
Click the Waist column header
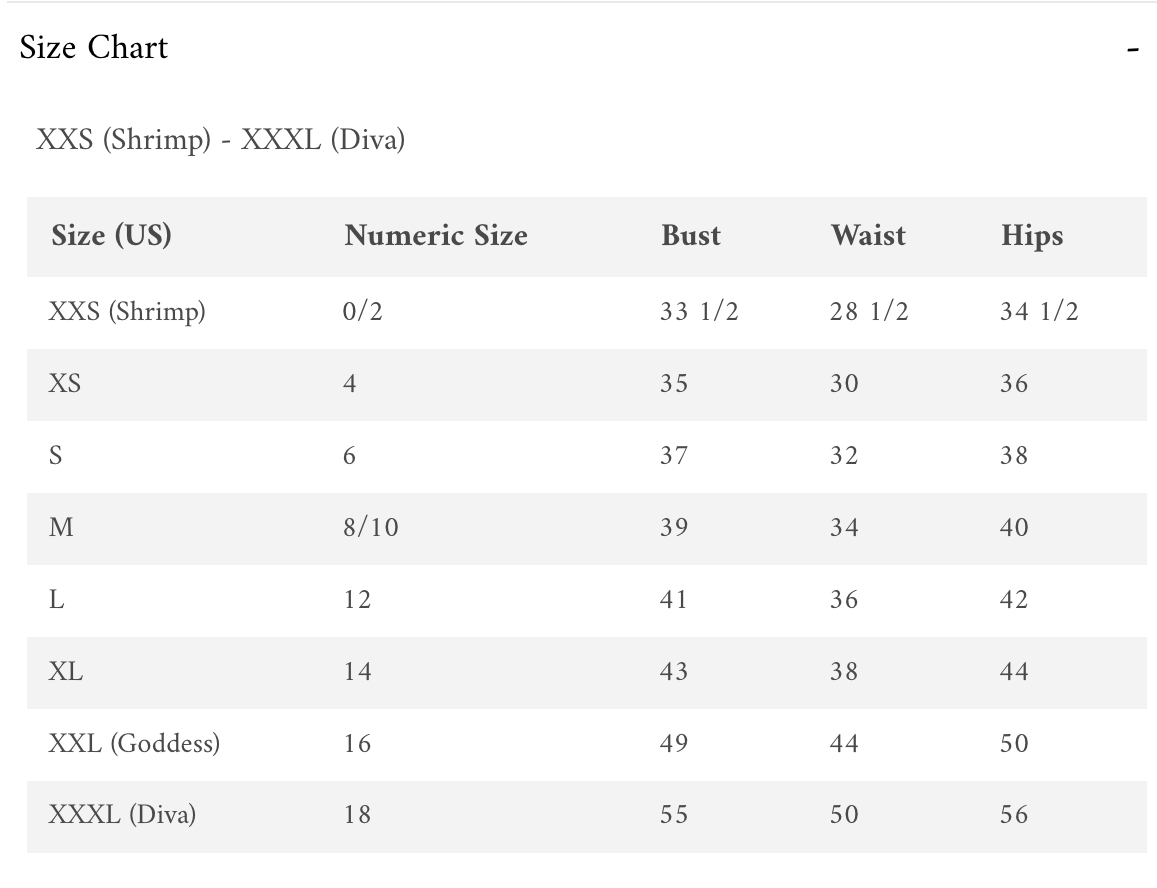(x=868, y=236)
